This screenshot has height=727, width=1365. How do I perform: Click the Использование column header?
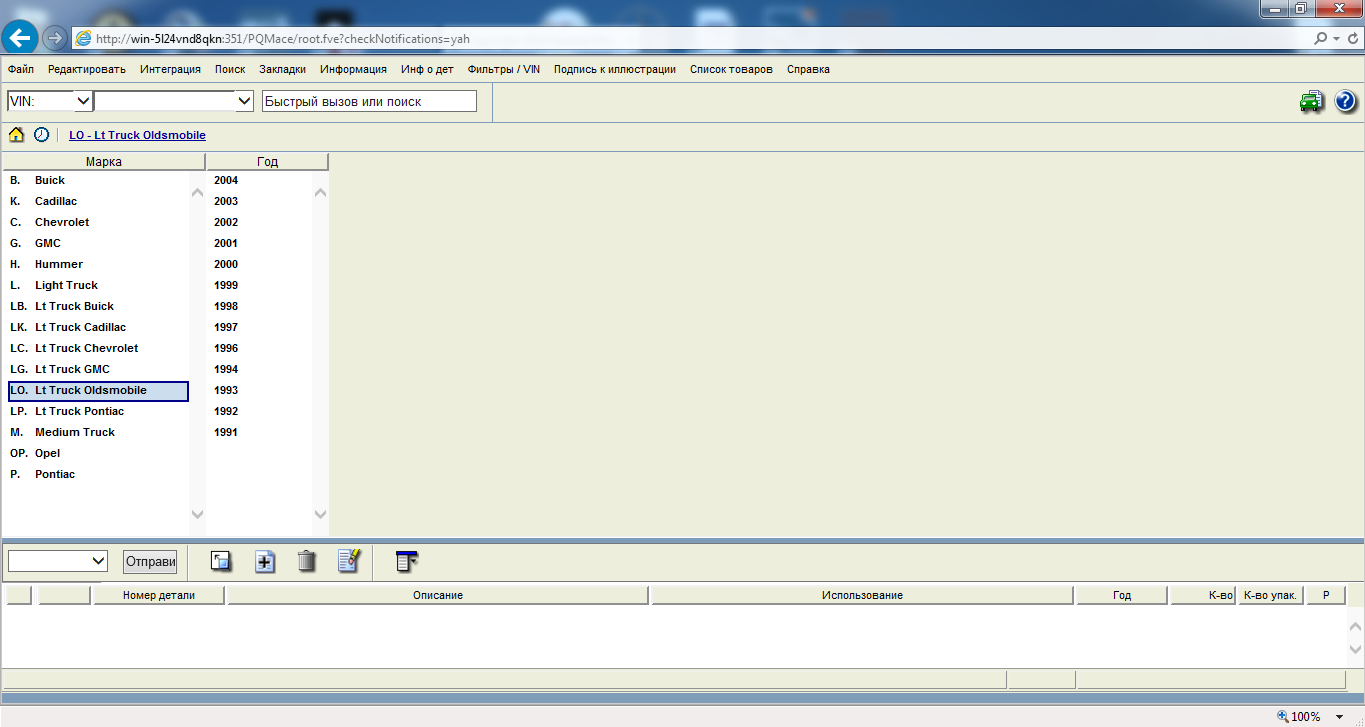click(x=862, y=596)
